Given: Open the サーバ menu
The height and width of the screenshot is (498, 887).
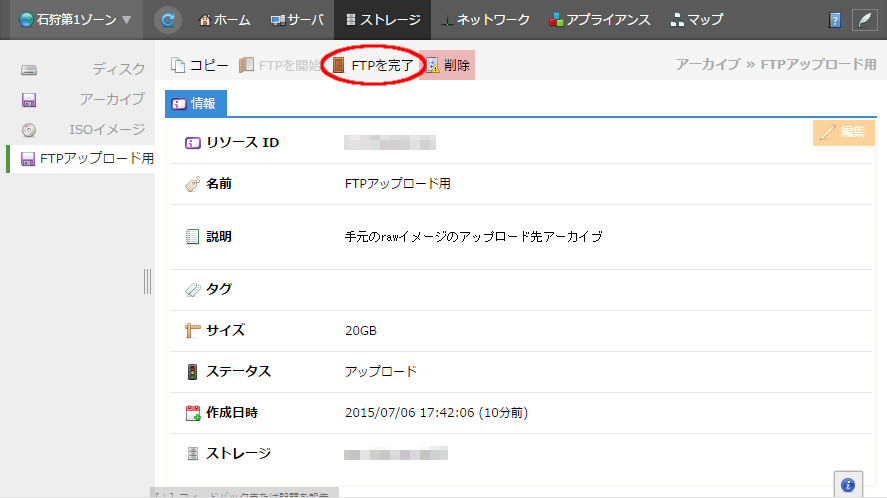Looking at the screenshot, I should (x=297, y=20).
